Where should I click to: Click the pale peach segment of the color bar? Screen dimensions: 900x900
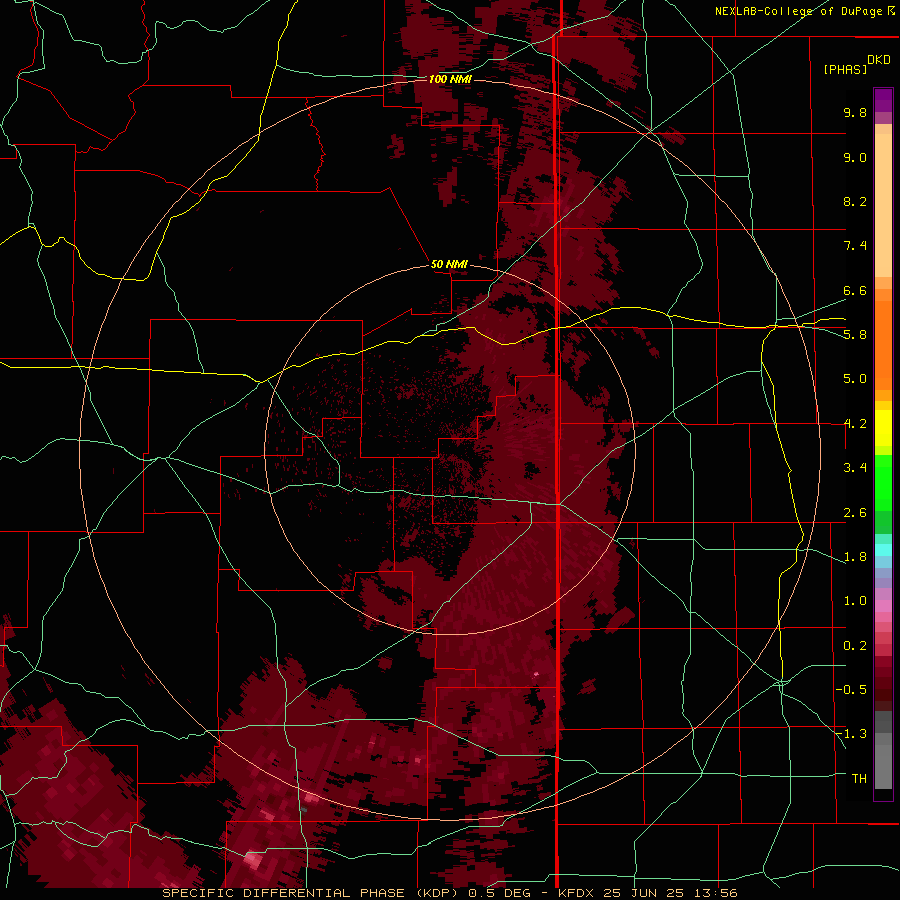click(x=883, y=205)
